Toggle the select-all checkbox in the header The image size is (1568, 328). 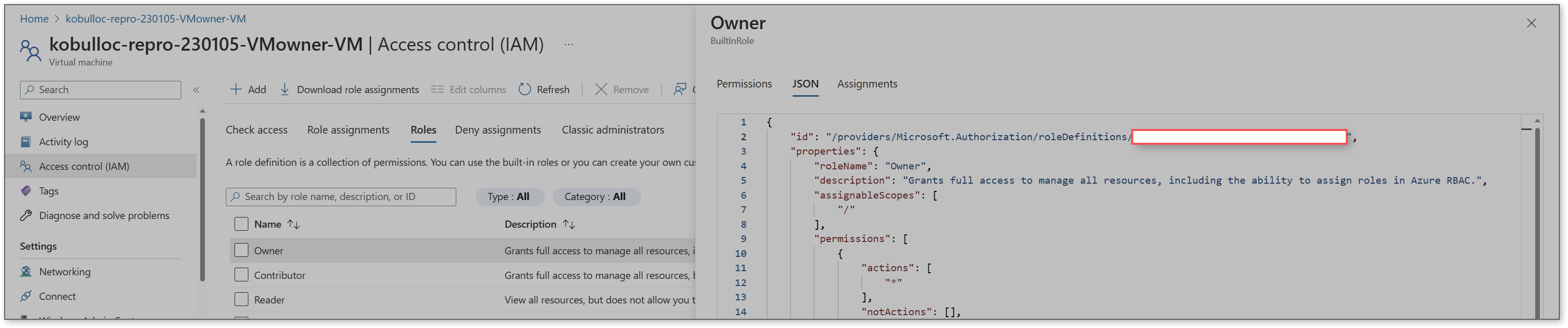241,225
